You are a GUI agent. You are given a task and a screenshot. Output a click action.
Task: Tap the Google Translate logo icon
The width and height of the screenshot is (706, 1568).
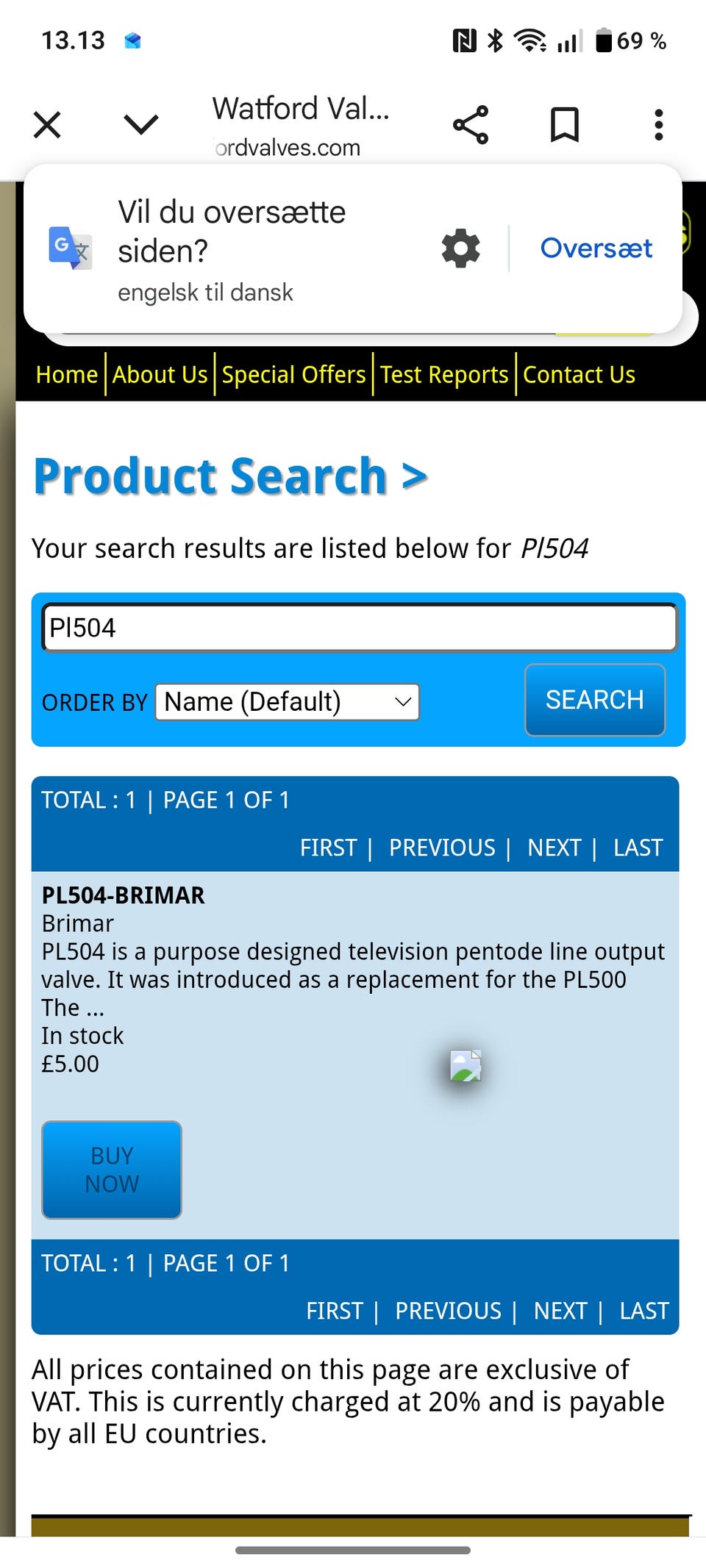70,248
